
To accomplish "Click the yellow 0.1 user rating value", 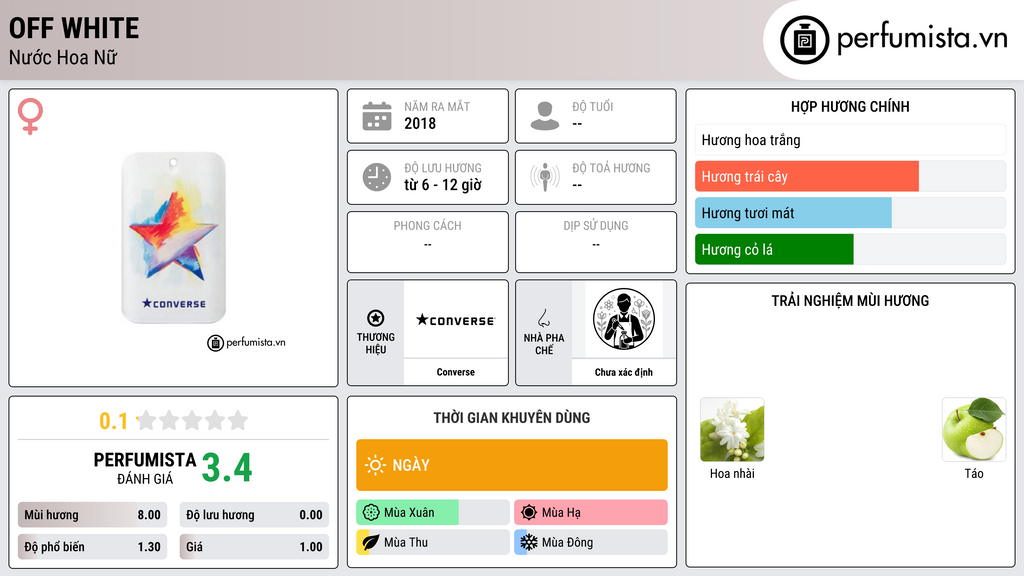I will coord(114,421).
